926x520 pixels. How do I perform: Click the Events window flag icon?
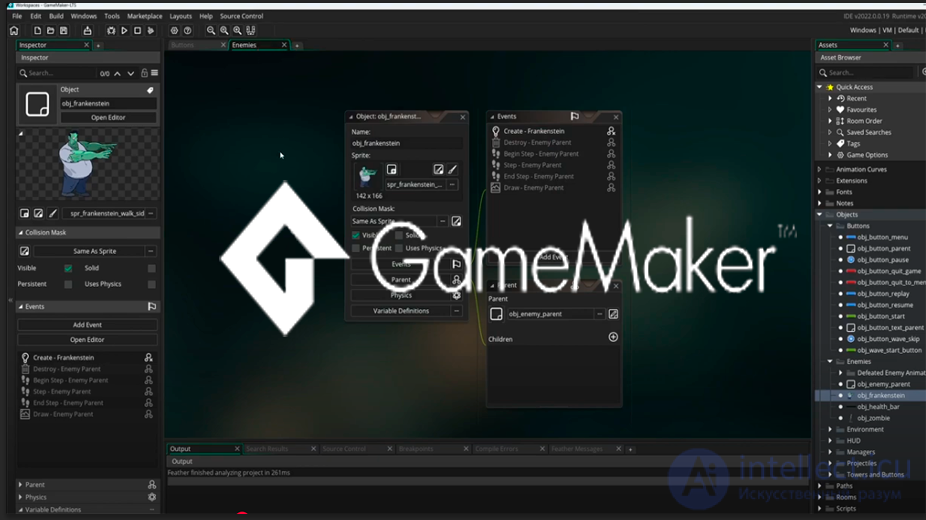click(x=575, y=116)
